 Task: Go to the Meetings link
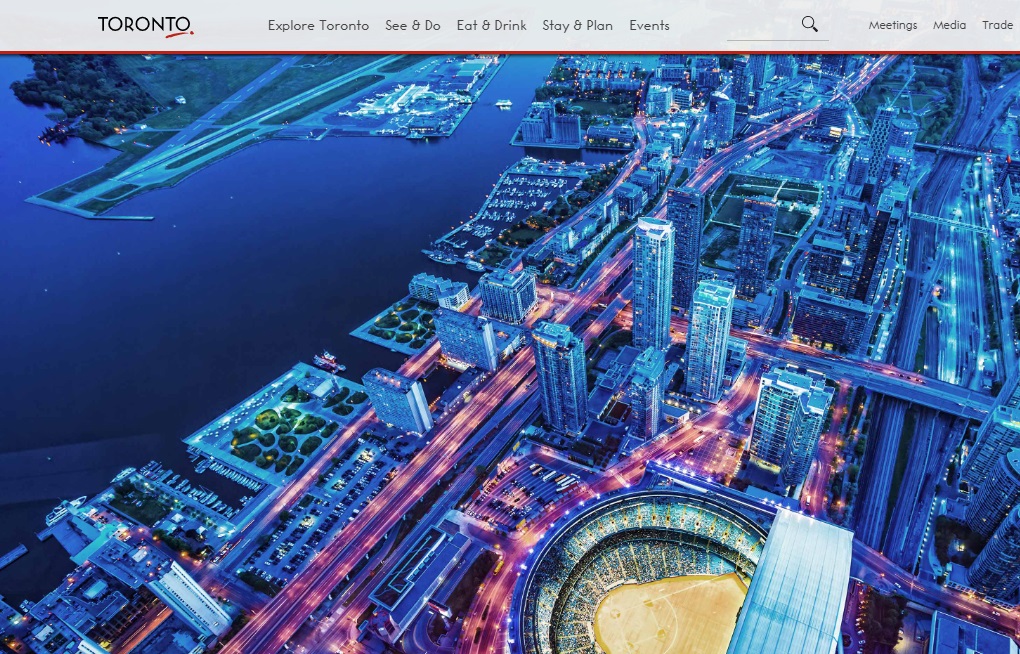point(892,25)
